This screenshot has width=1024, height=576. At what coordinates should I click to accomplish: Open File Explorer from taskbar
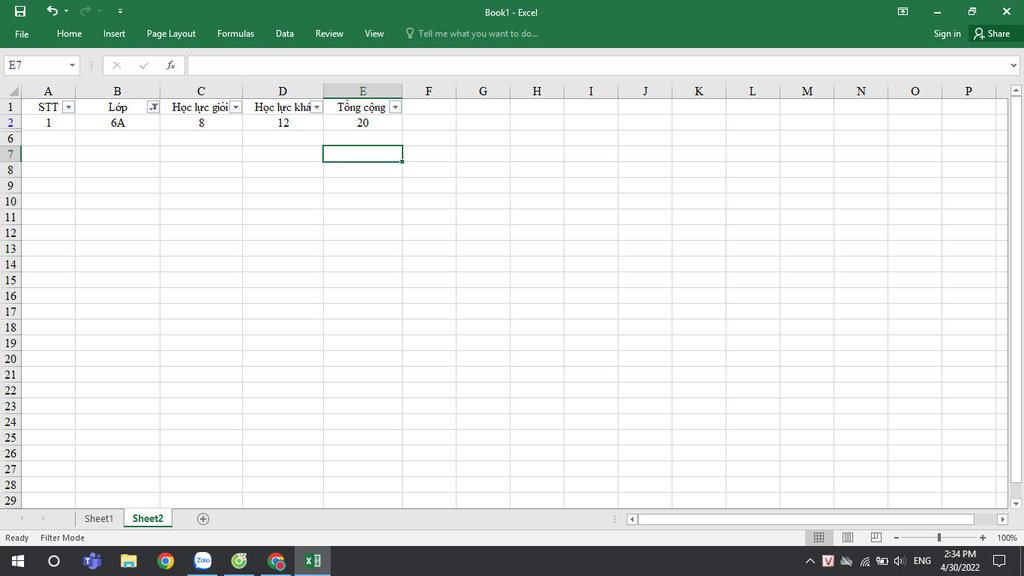coord(128,561)
